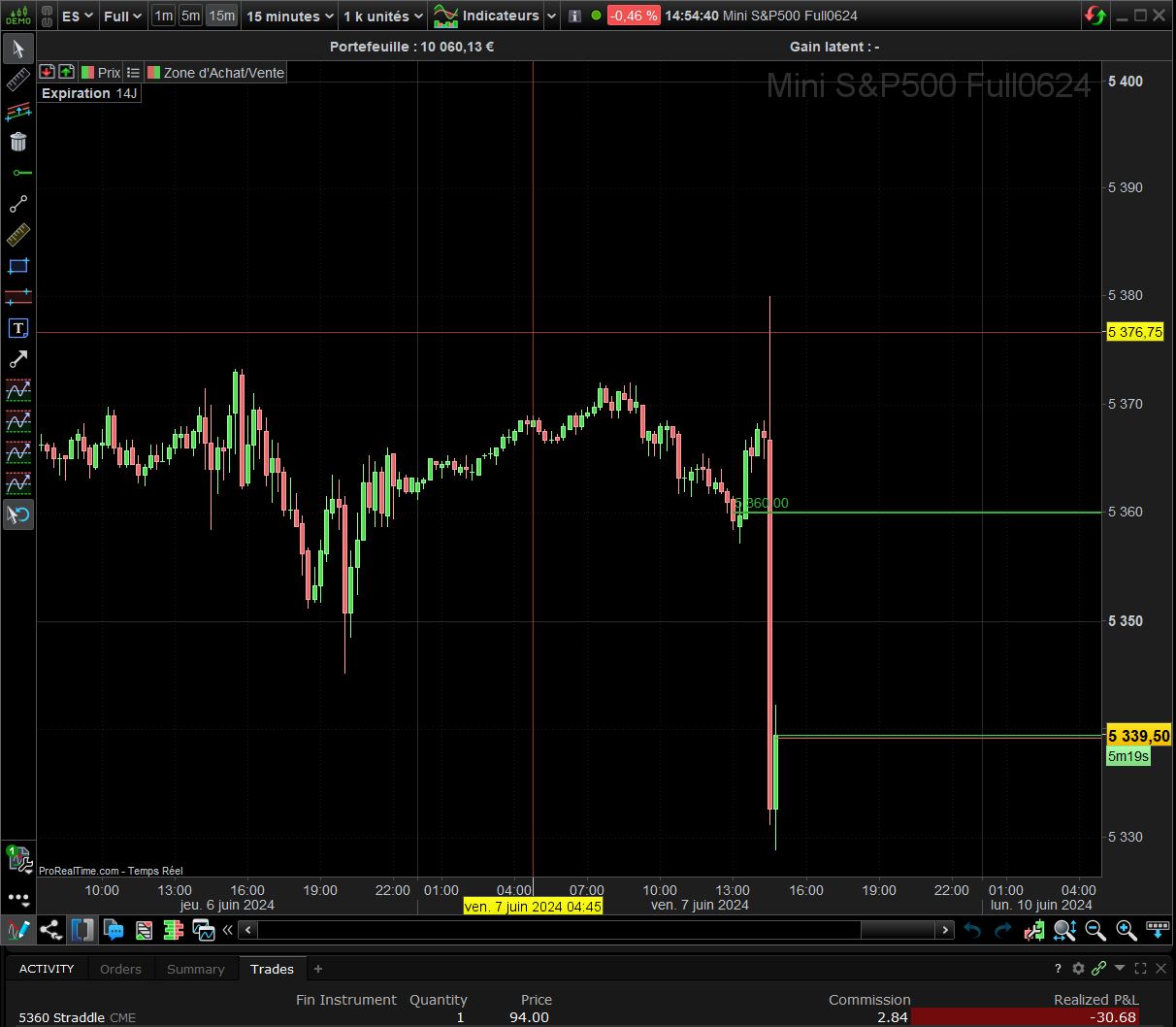Click the share icon in bottom toolbar

point(50,930)
